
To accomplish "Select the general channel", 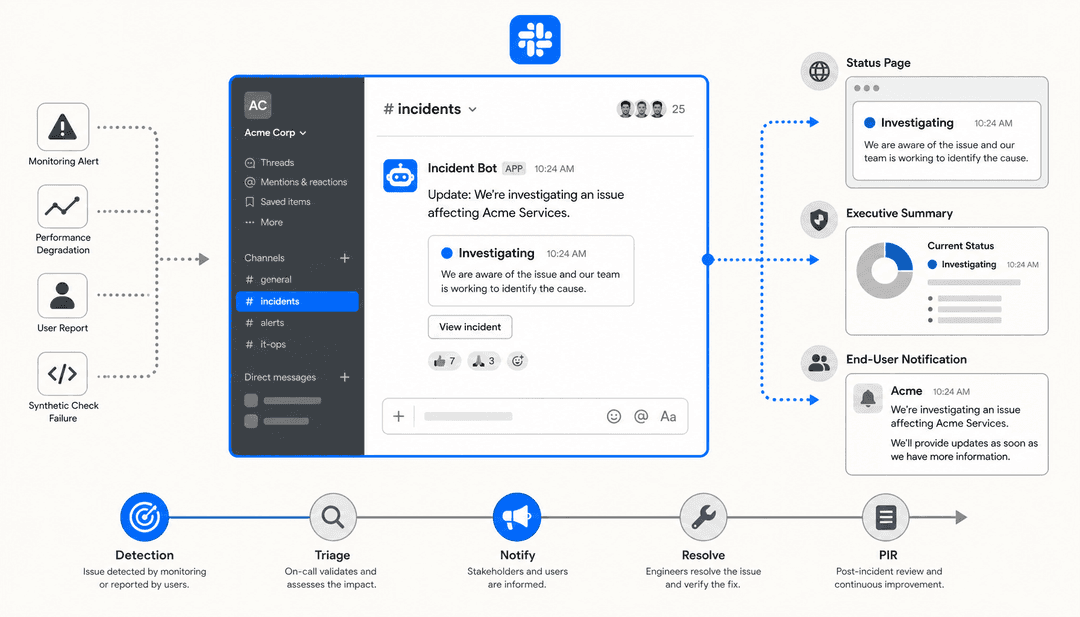I will [x=297, y=280].
